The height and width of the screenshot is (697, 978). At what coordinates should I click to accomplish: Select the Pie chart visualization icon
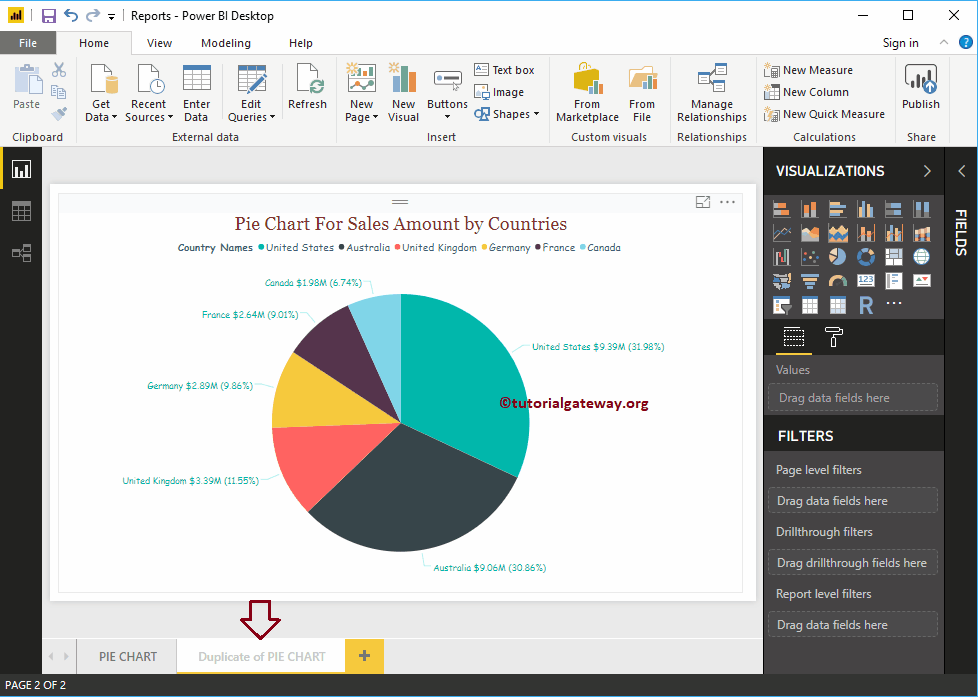837,256
